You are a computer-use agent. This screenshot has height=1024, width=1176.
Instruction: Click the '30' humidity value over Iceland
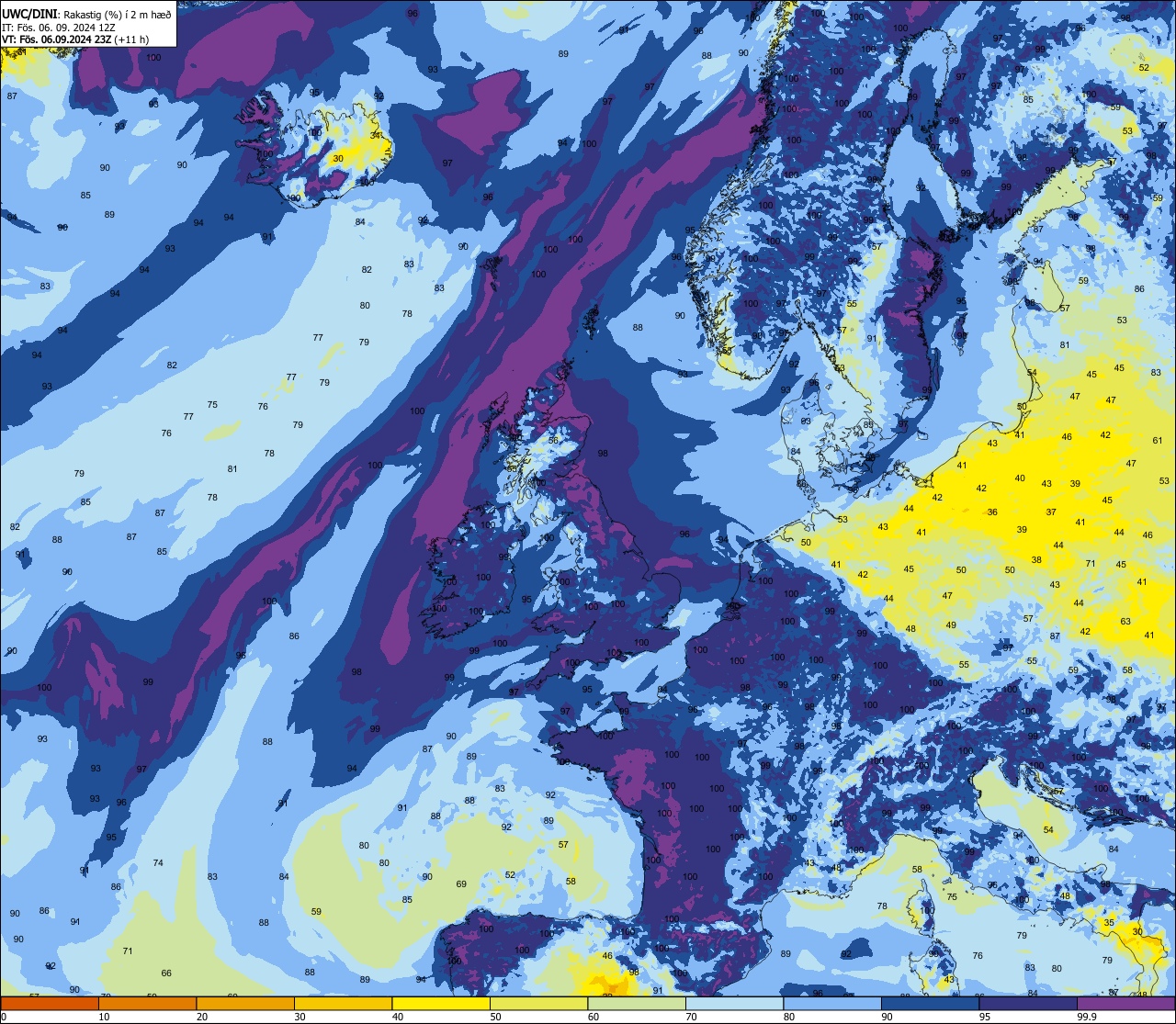[338, 158]
